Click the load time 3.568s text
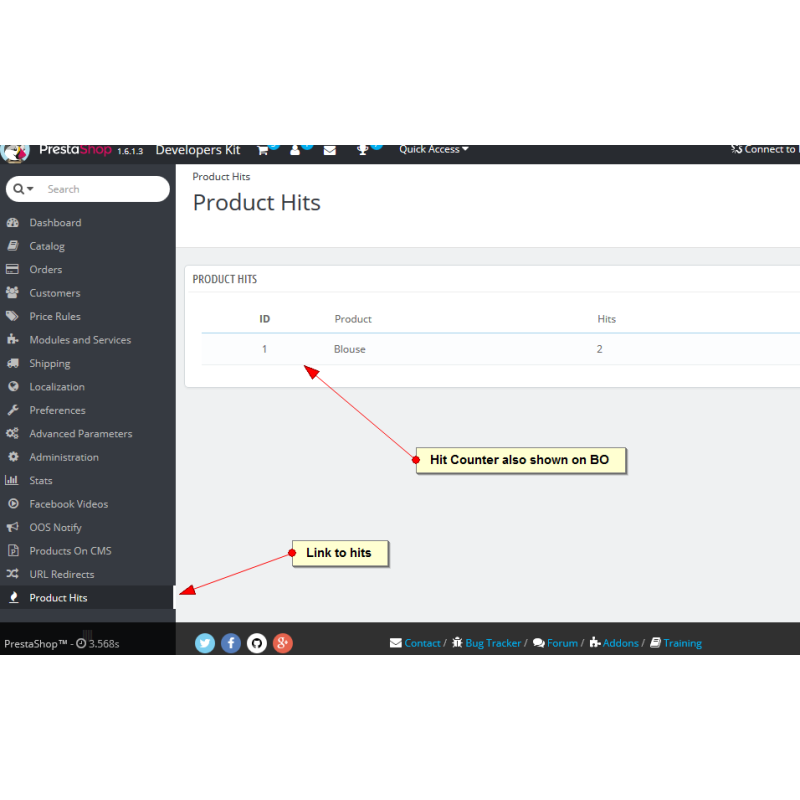Screen dimensions: 800x800 tap(104, 644)
